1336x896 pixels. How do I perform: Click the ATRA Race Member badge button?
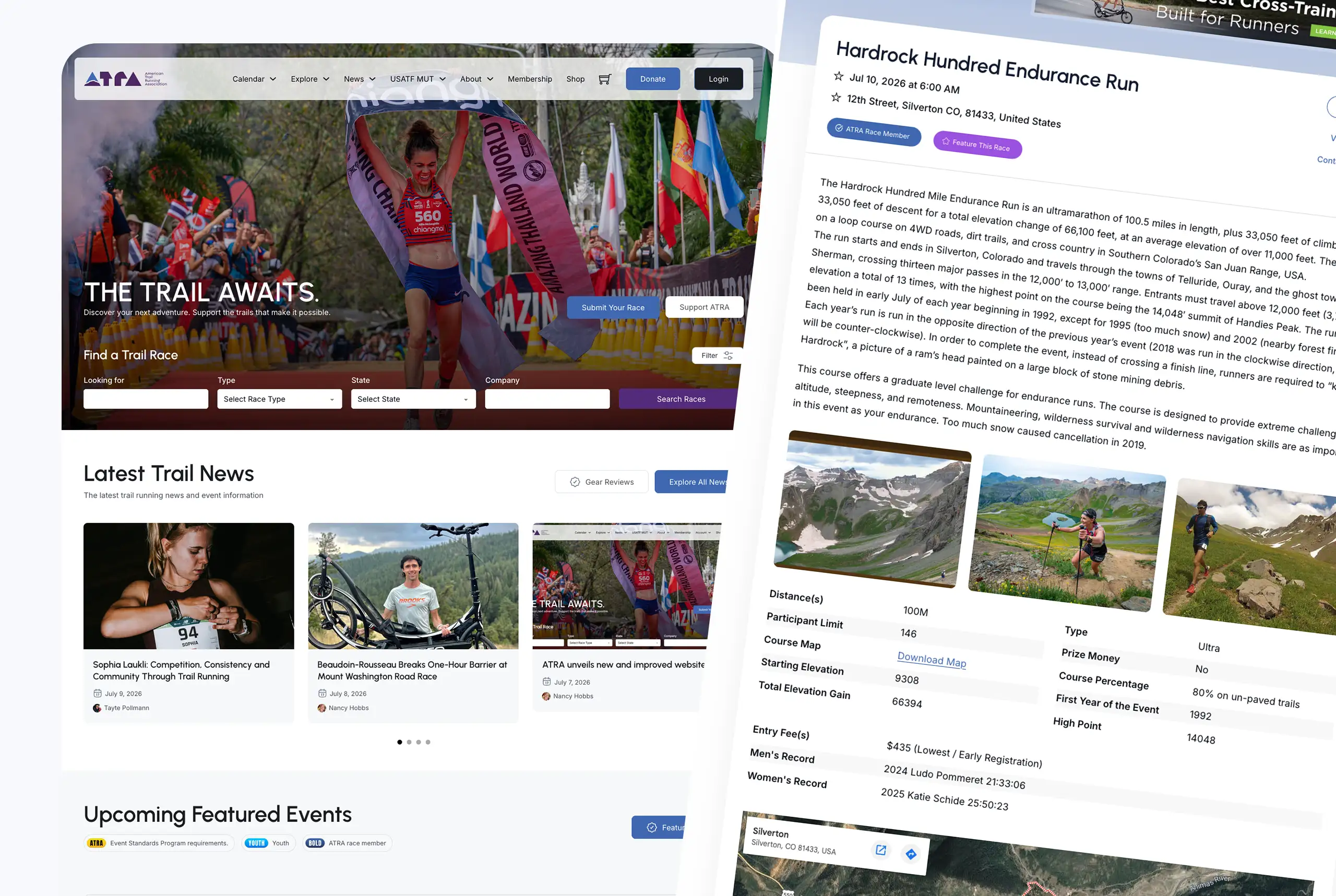(874, 132)
